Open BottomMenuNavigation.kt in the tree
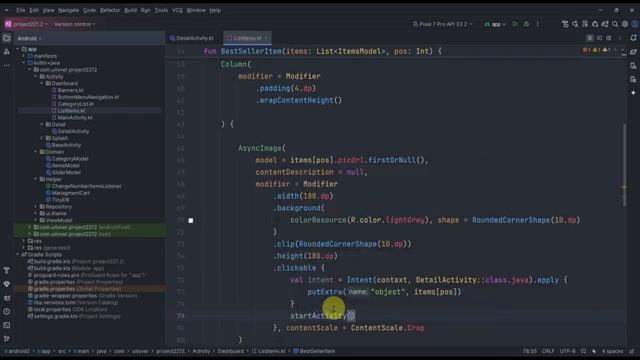Screen dimensions: 640x360 click(88, 97)
